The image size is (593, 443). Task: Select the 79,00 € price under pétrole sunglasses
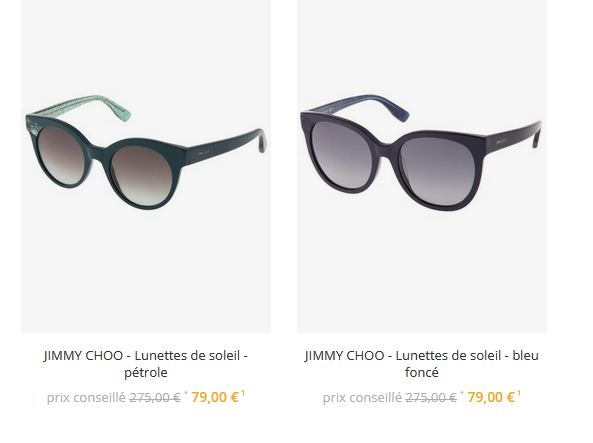coord(215,397)
